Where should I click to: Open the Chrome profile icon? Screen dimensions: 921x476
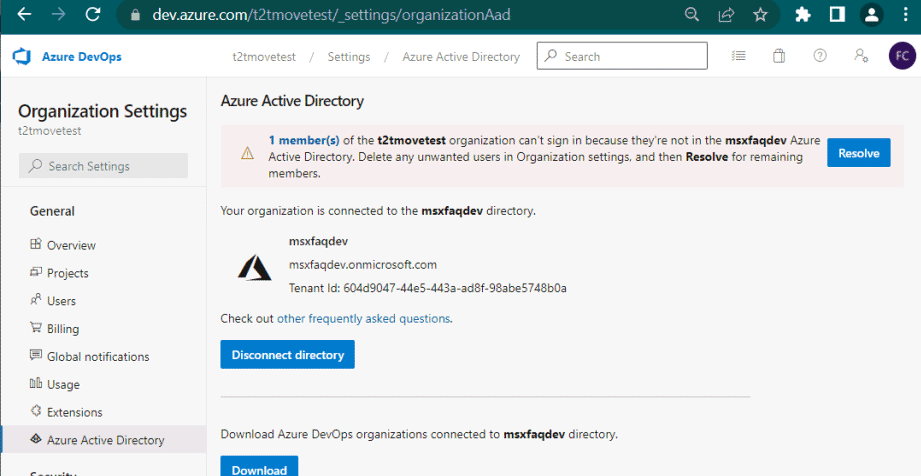(x=872, y=15)
